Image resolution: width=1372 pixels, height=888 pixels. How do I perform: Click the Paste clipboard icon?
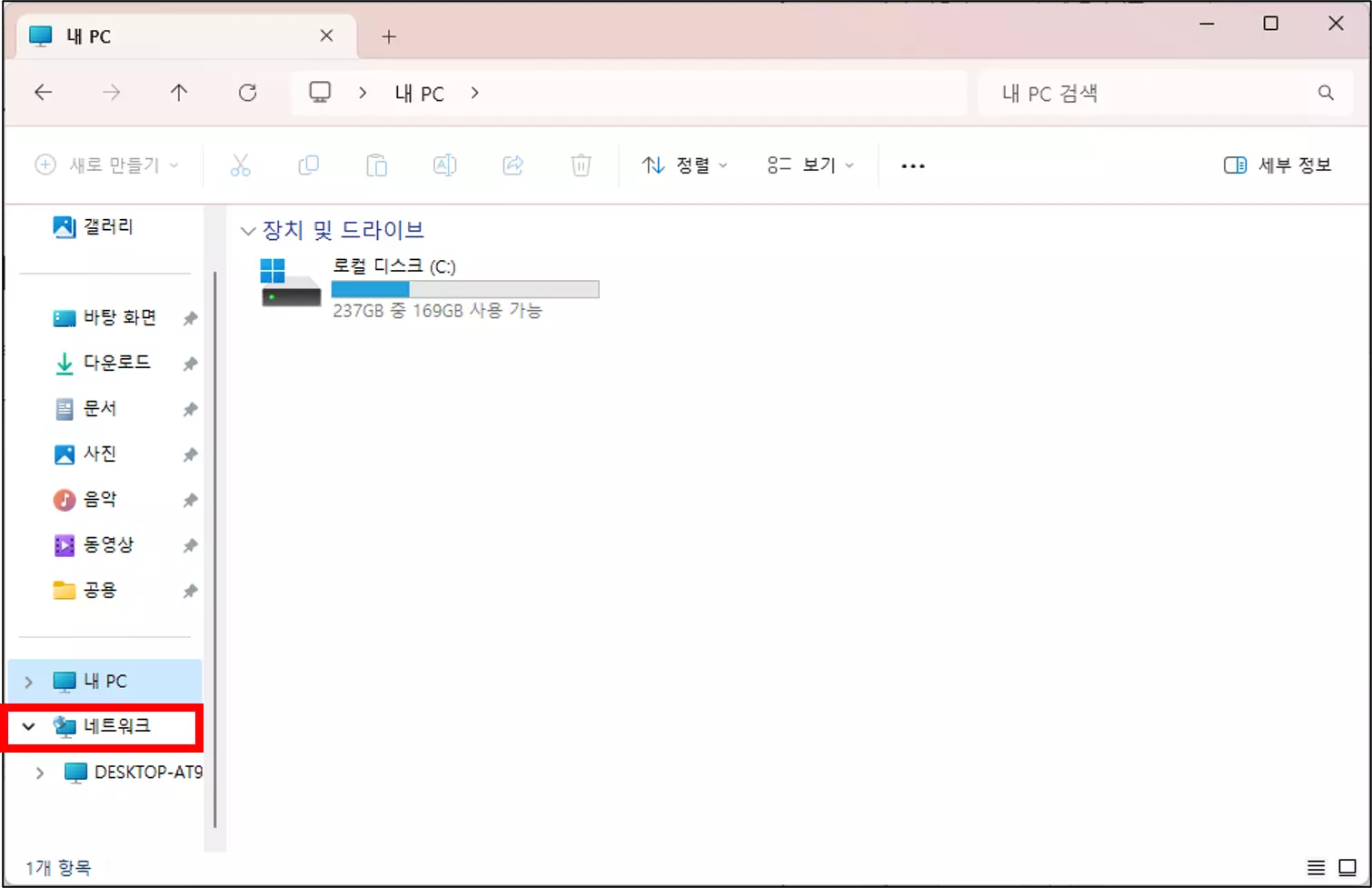coord(376,165)
